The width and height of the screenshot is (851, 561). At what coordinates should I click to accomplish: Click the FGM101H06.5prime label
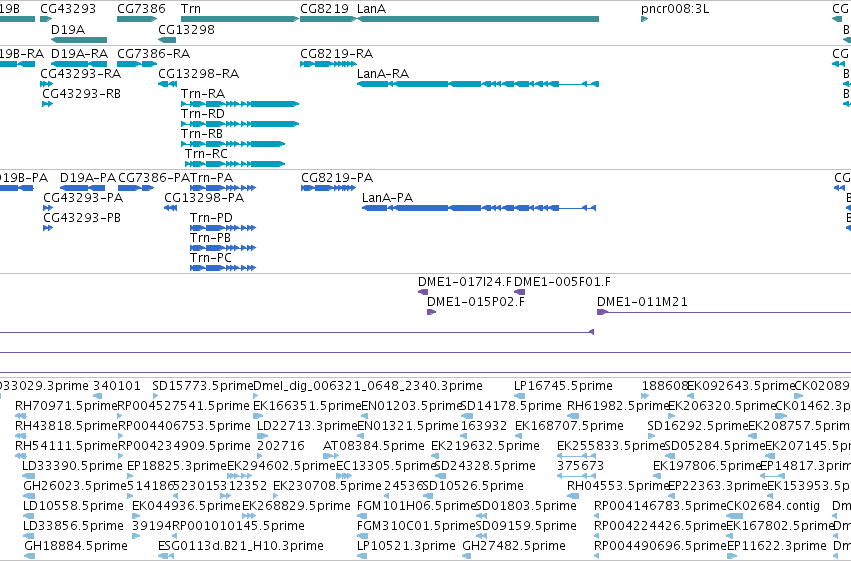[416, 506]
